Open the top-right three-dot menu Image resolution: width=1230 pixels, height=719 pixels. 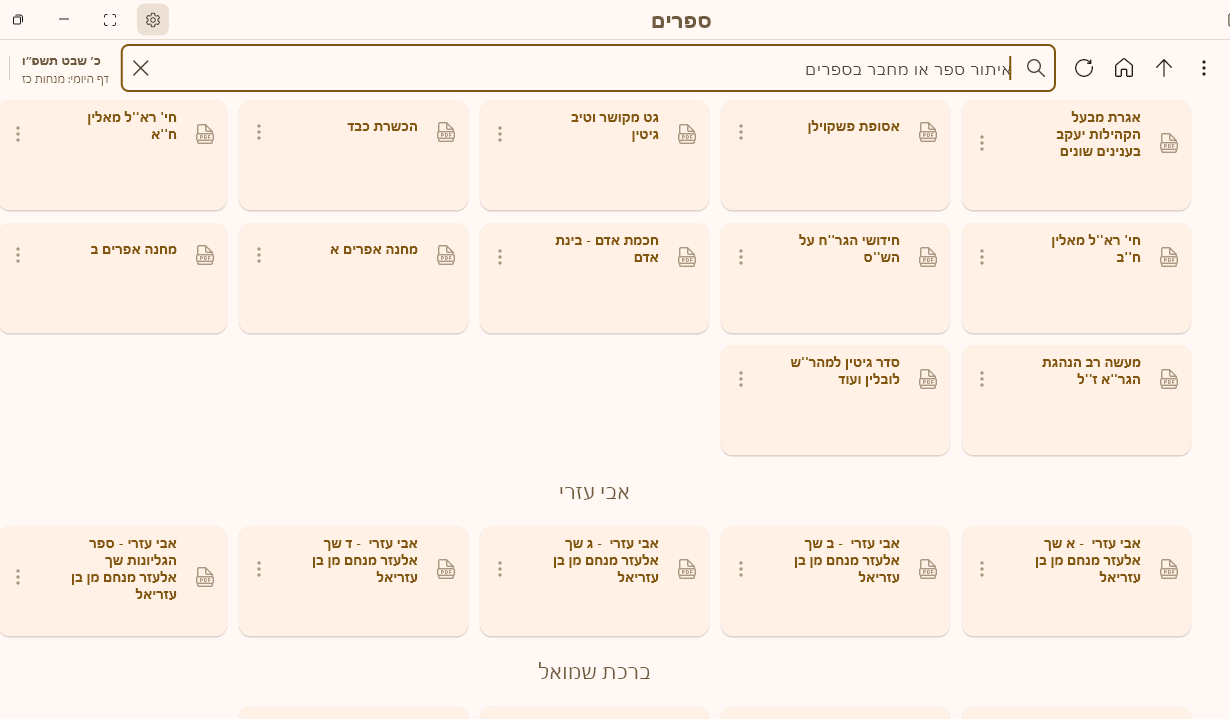tap(1204, 68)
